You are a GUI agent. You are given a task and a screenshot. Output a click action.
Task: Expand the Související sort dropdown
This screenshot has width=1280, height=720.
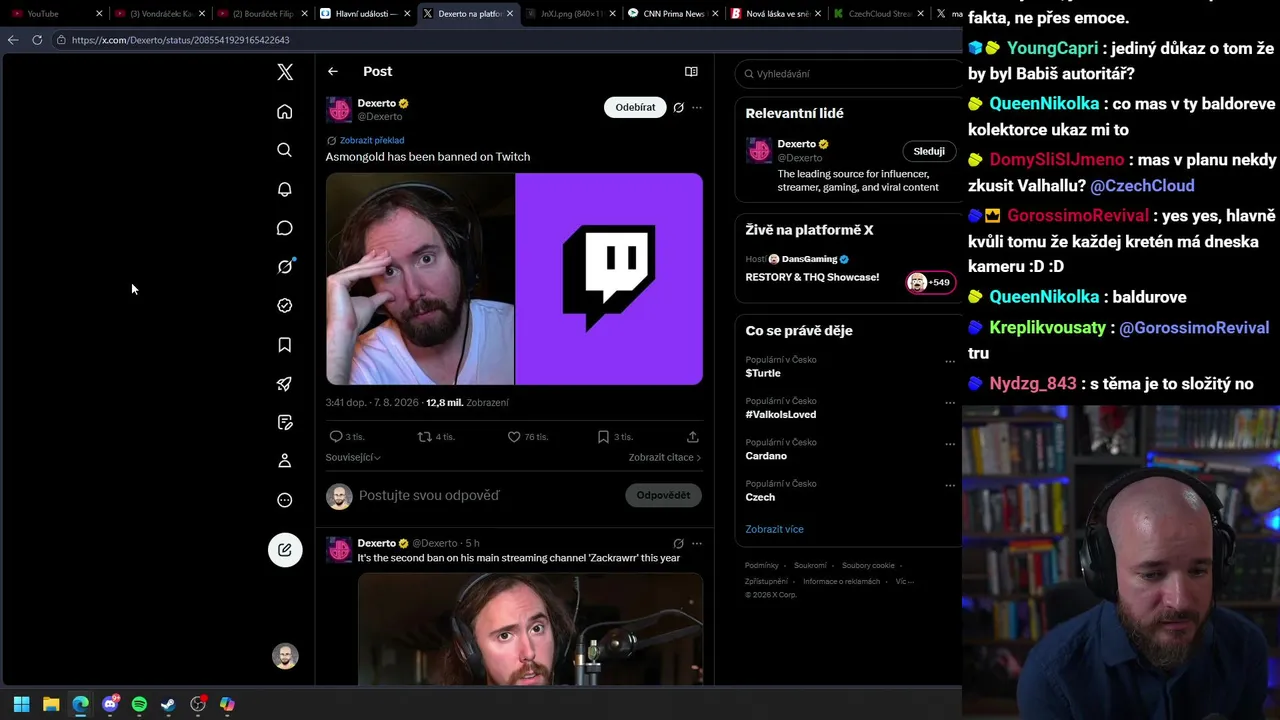point(353,458)
